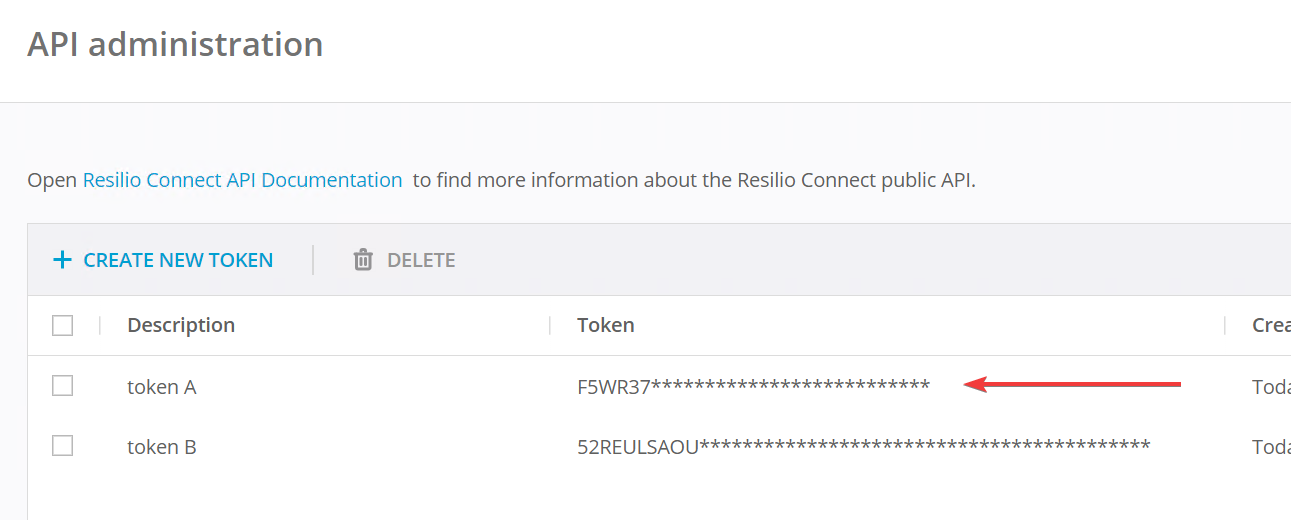The width and height of the screenshot is (1291, 520).
Task: Click the plus icon for new token
Action: (x=62, y=260)
